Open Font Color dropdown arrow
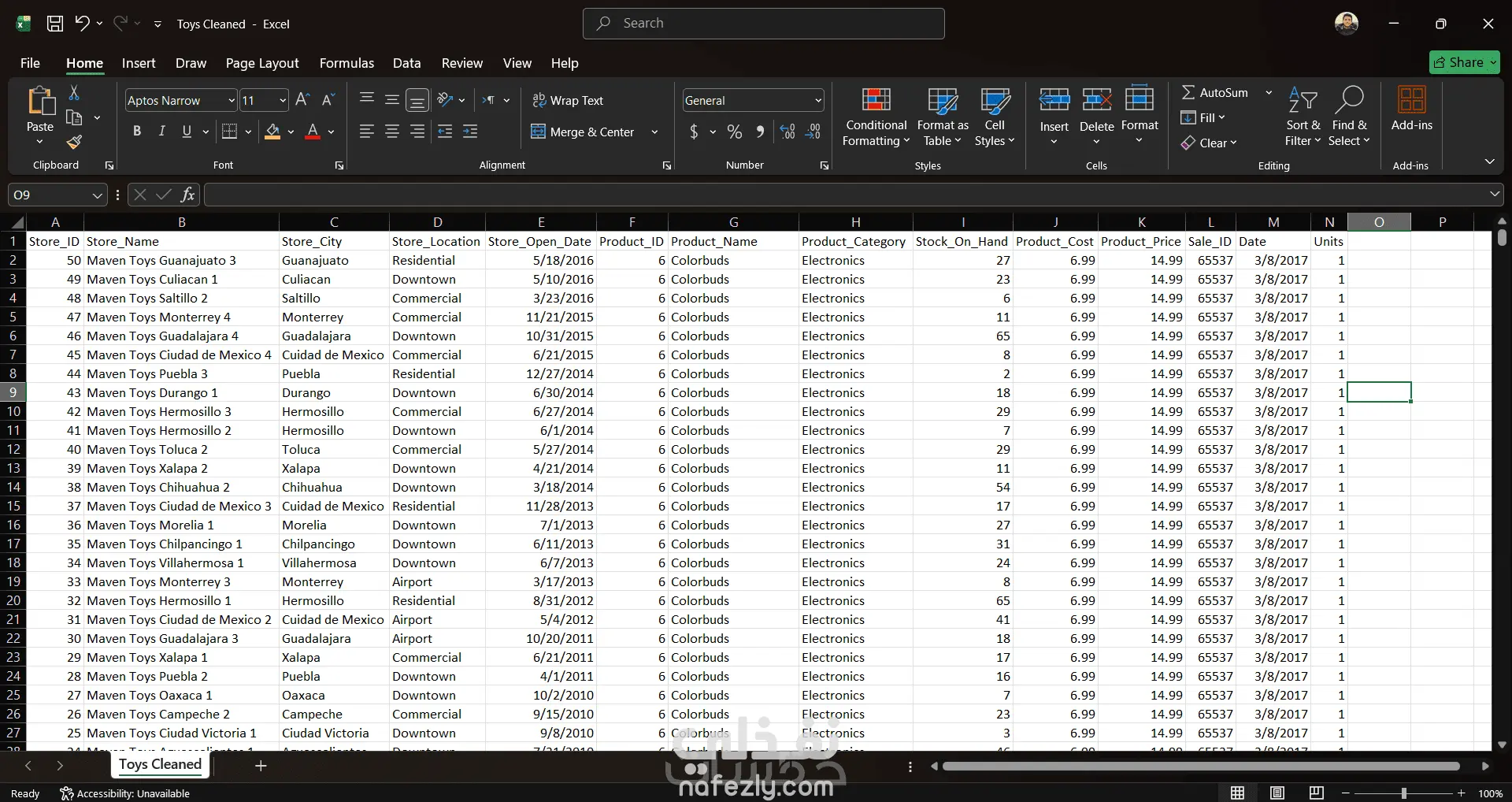Image resolution: width=1512 pixels, height=802 pixels. pos(331,132)
